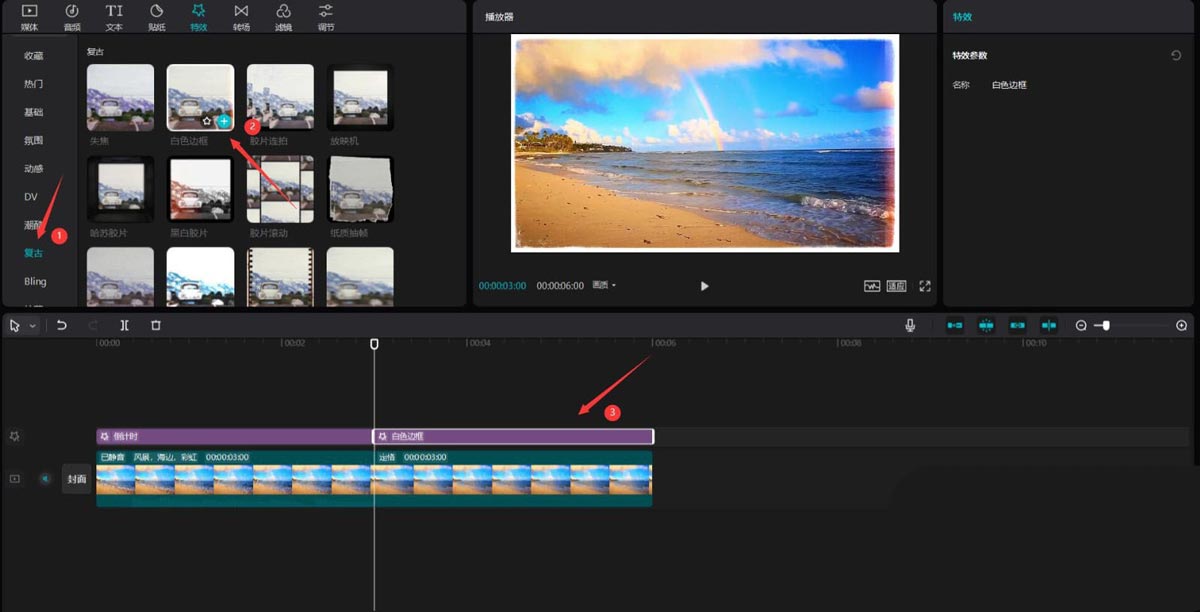The width and height of the screenshot is (1200, 612).
Task: Click the plus icon on 白色边框 effect
Action: coord(224,120)
